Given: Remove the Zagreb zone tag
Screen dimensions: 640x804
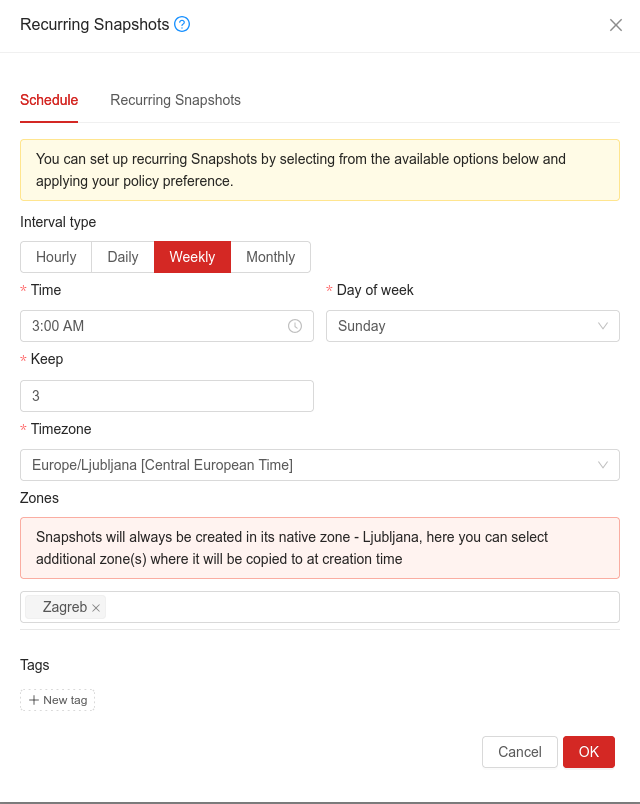Looking at the screenshot, I should 96,608.
